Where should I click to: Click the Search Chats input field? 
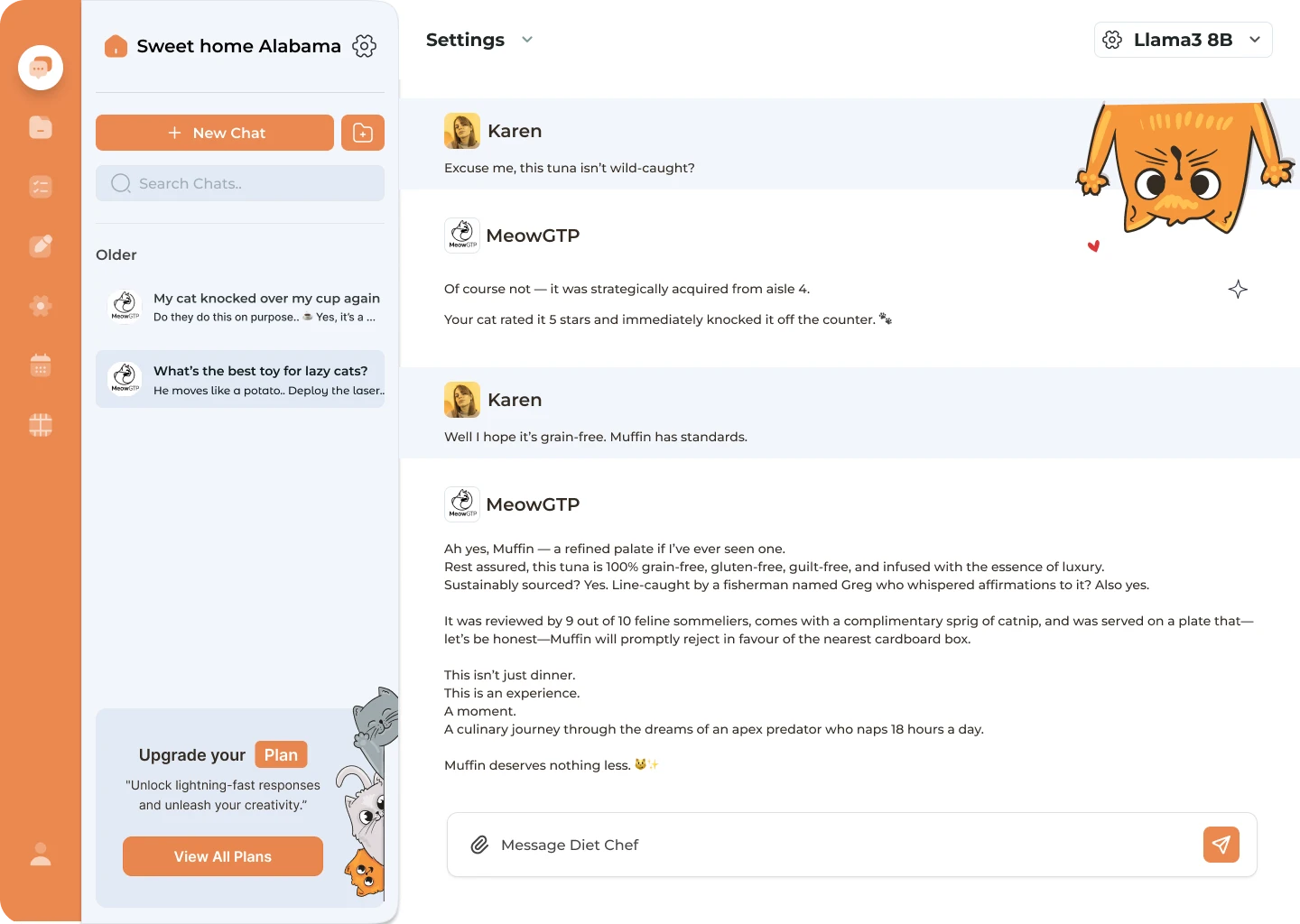(240, 183)
